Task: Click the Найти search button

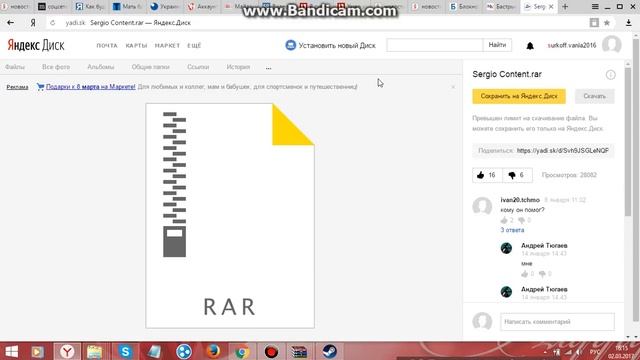Action: click(497, 45)
